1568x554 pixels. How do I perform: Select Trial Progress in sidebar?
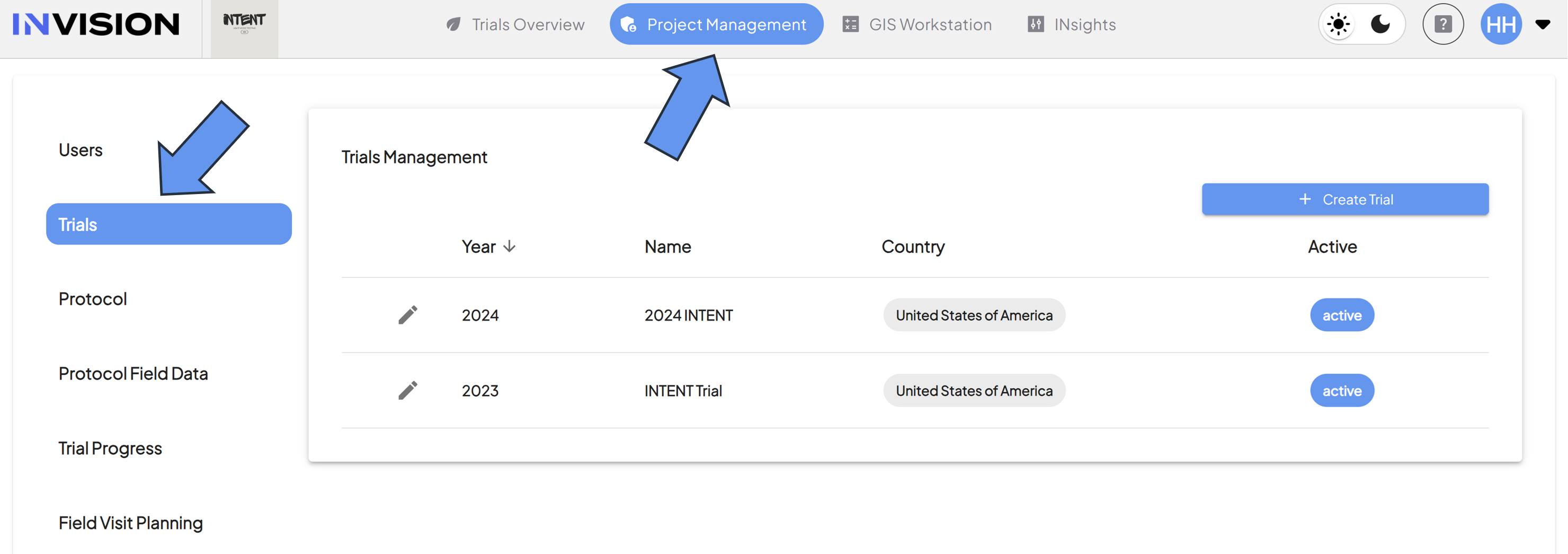(110, 449)
